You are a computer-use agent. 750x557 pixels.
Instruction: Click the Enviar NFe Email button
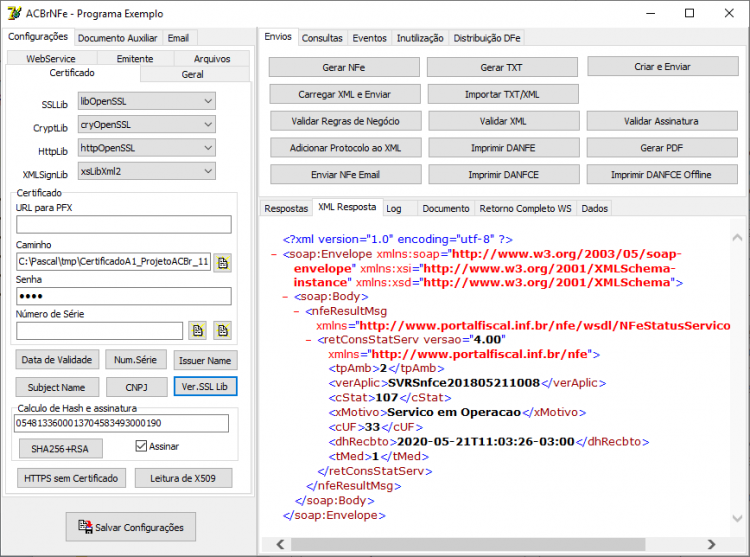(x=345, y=175)
